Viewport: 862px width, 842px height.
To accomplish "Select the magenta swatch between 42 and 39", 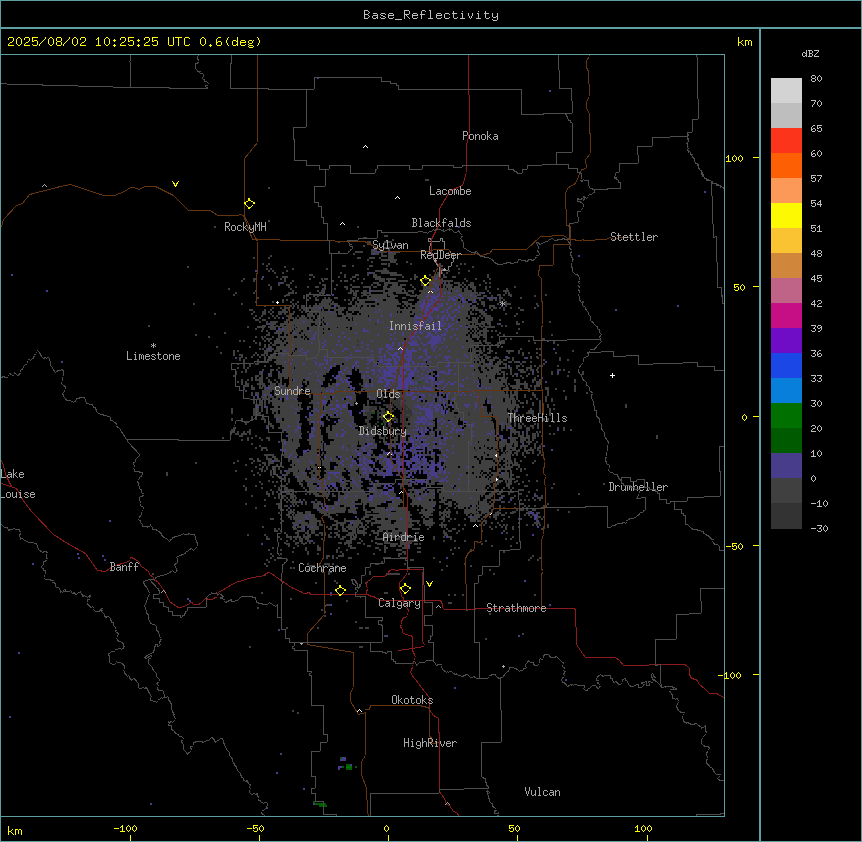I will click(786, 315).
